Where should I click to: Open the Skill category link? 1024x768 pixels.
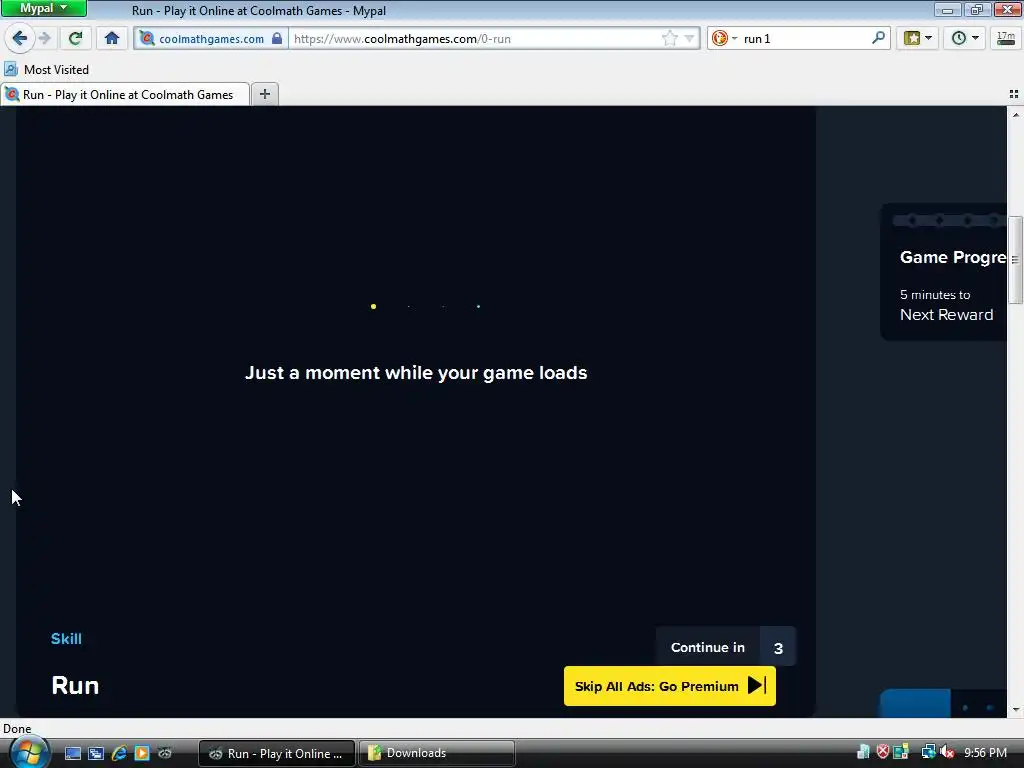[66, 639]
